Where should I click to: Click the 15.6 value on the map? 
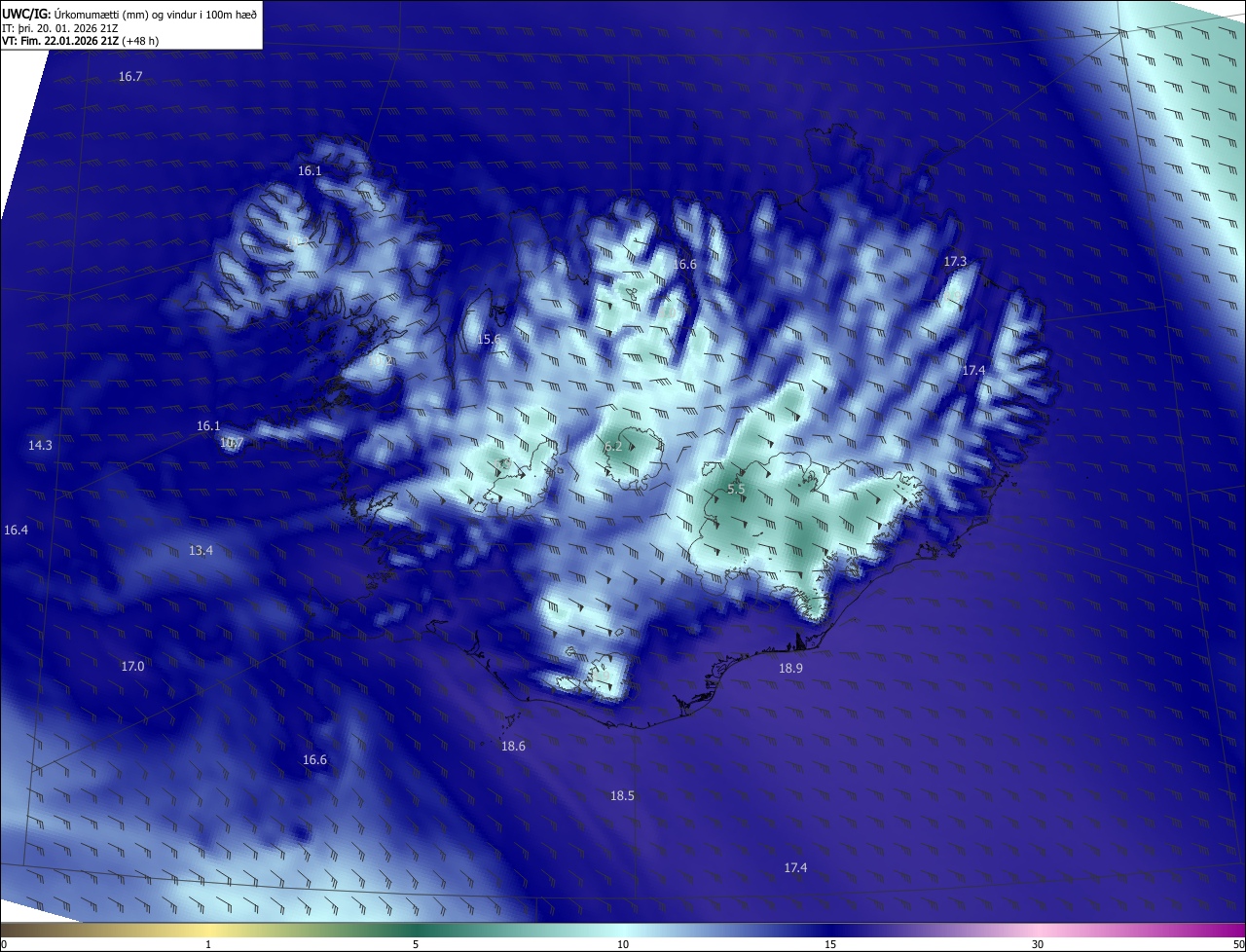pos(489,340)
